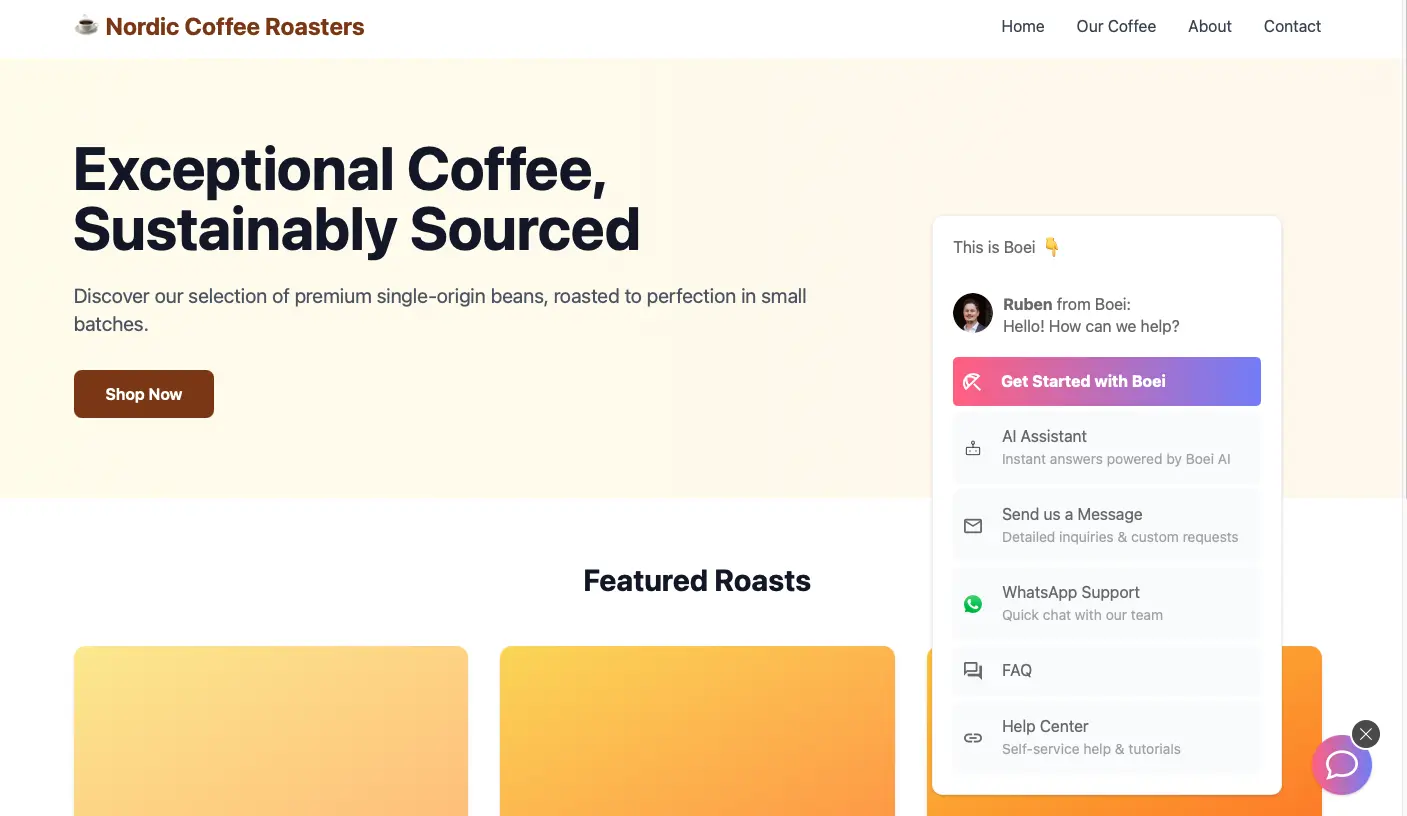Click the coffee cup logo icon
The image size is (1407, 816).
coord(86,26)
